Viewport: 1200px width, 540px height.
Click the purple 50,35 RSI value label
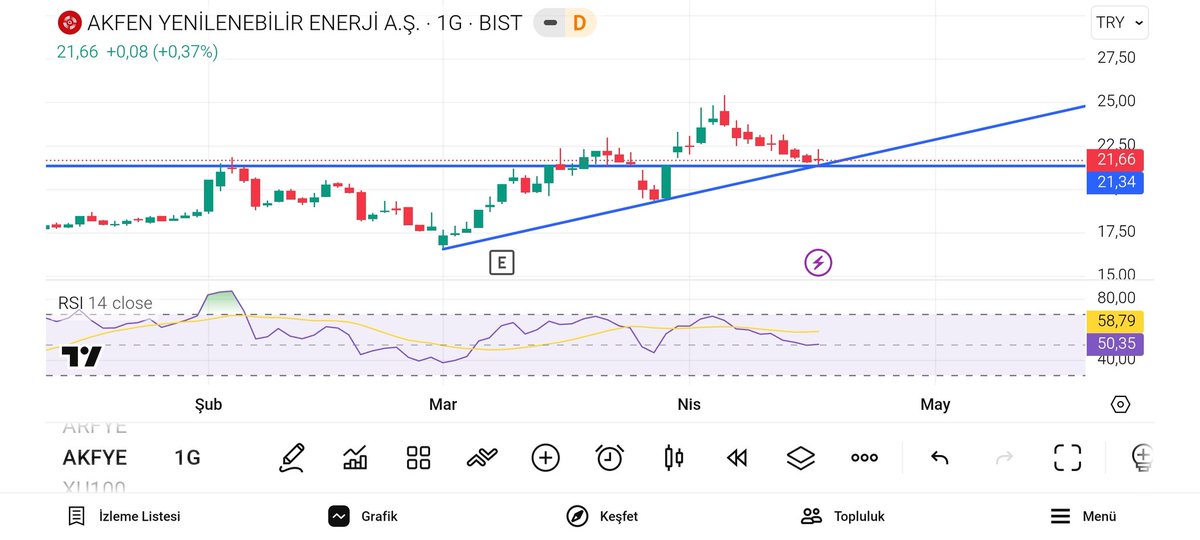(x=1114, y=344)
